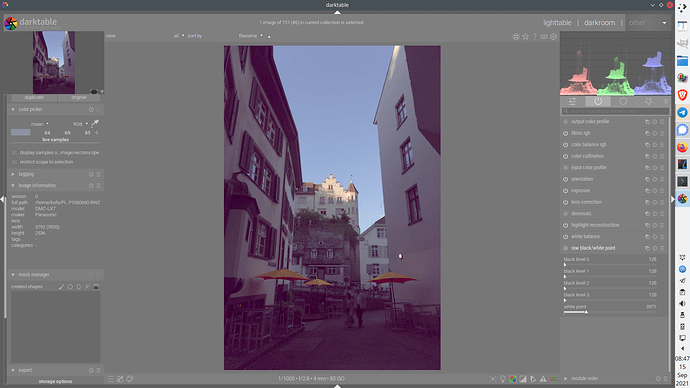Image resolution: width=690 pixels, height=388 pixels.
Task: Open the grouping icon in top bar
Action: click(516, 37)
